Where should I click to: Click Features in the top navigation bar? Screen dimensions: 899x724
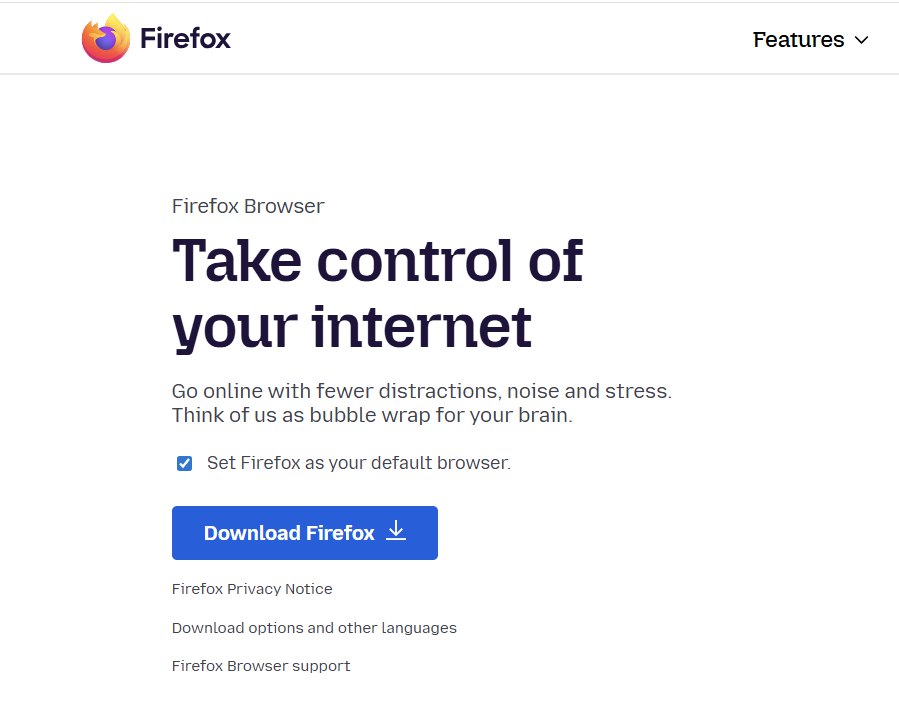(x=799, y=40)
